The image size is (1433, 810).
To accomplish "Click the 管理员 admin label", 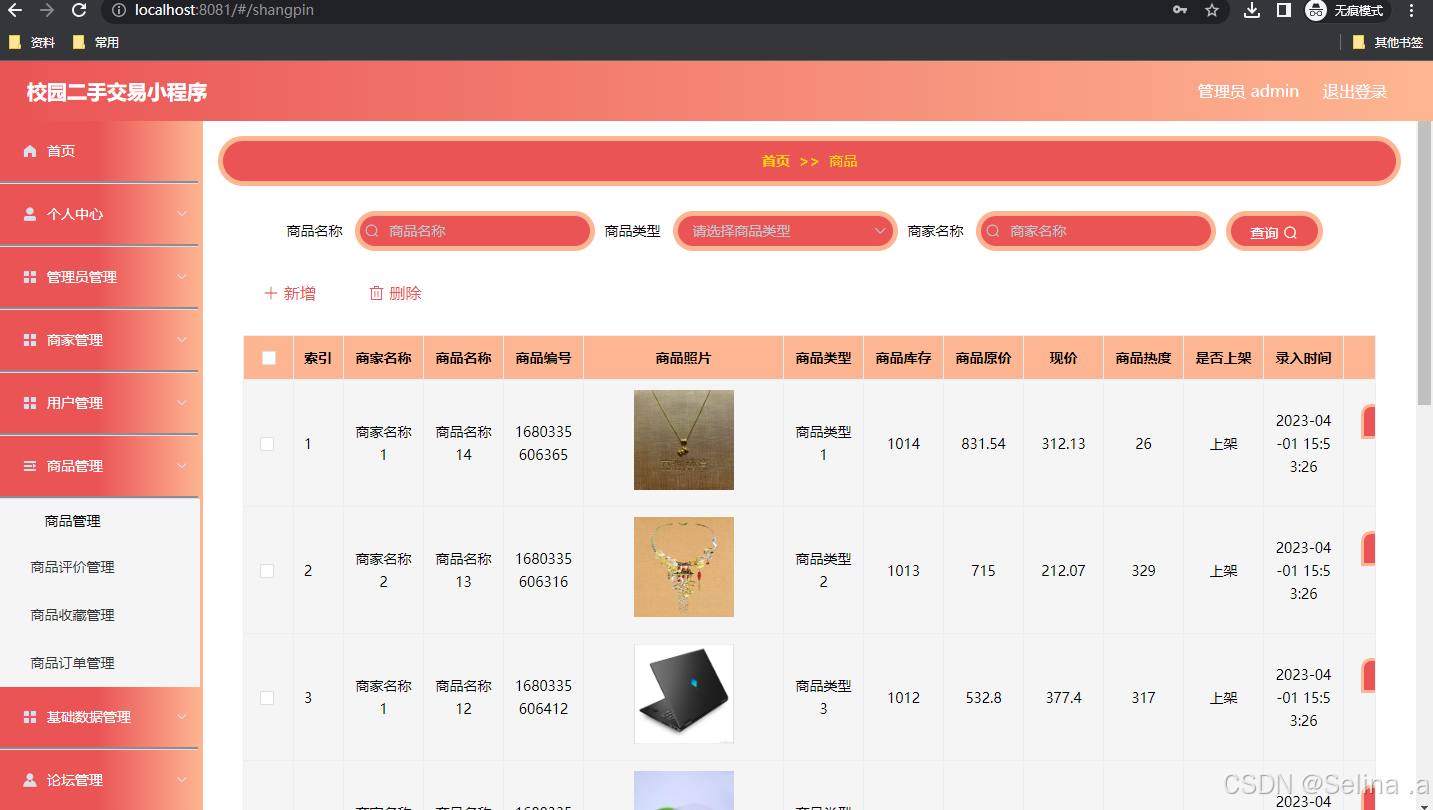I will pyautogui.click(x=1248, y=92).
